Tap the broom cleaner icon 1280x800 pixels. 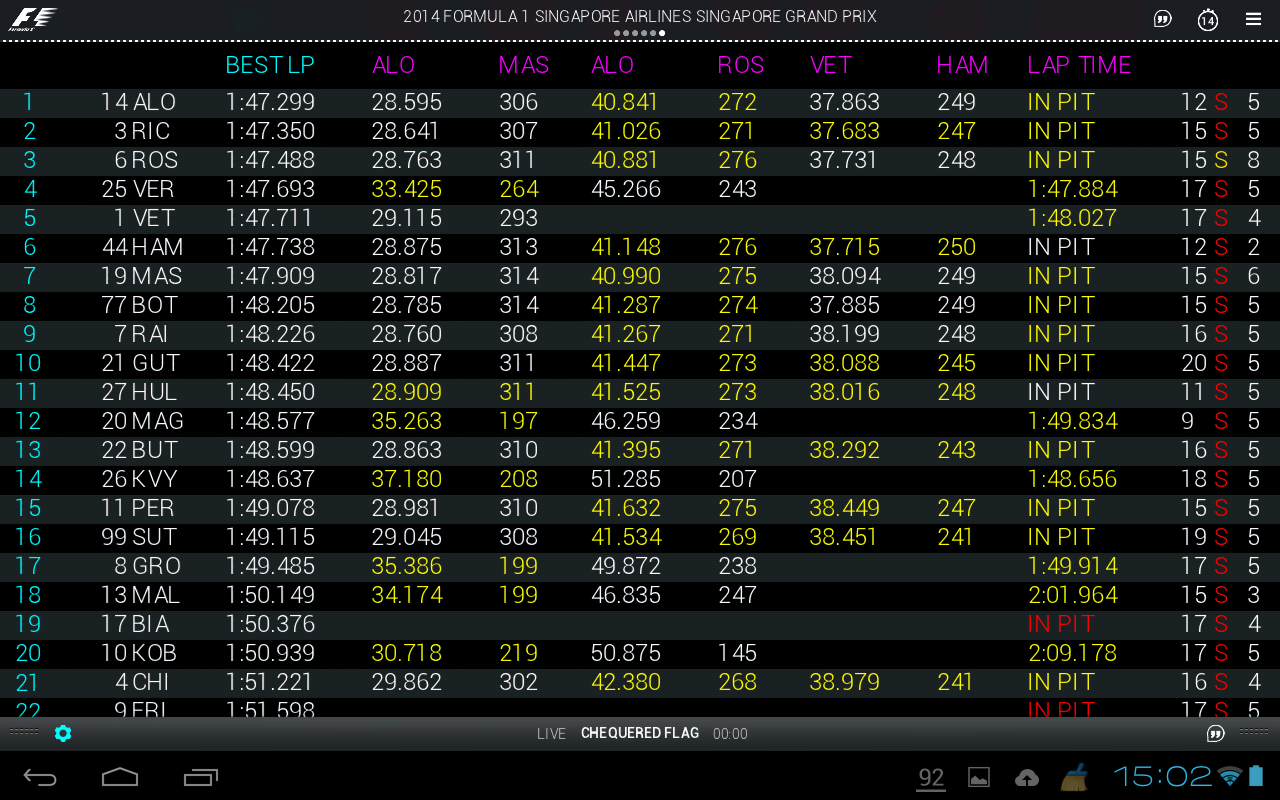[x=1075, y=776]
